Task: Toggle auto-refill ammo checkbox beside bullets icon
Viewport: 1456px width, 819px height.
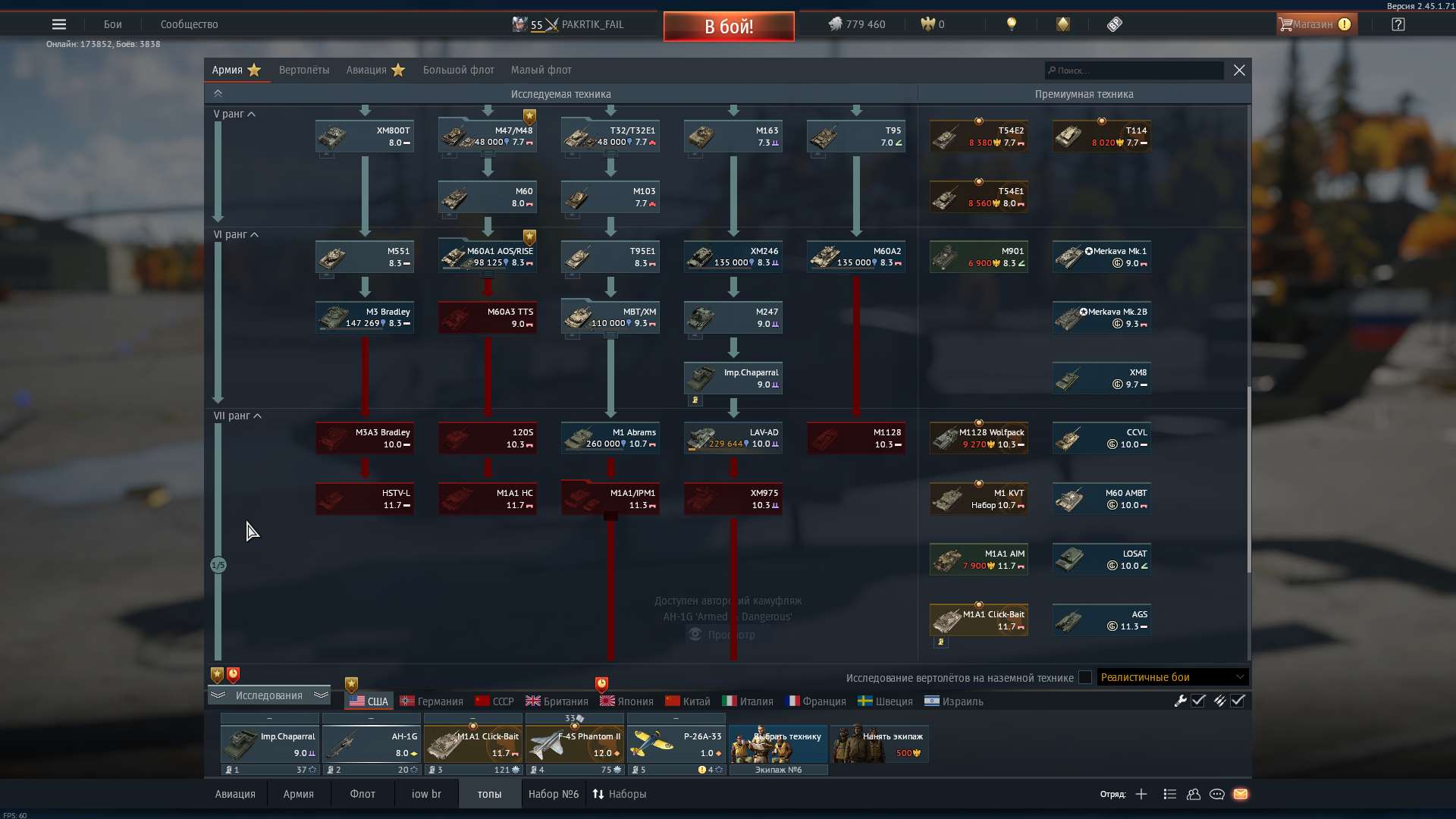Action: pyautogui.click(x=1238, y=701)
